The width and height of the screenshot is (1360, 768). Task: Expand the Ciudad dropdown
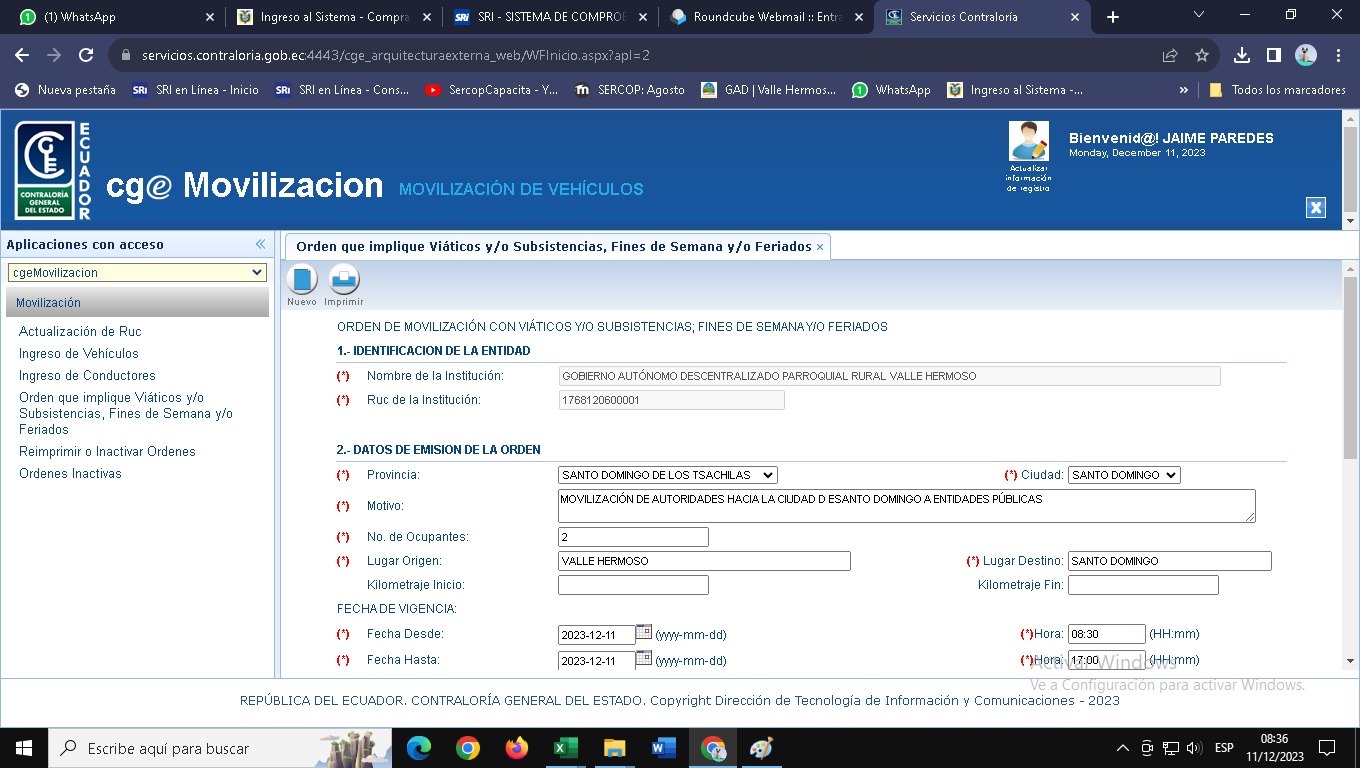point(1124,475)
